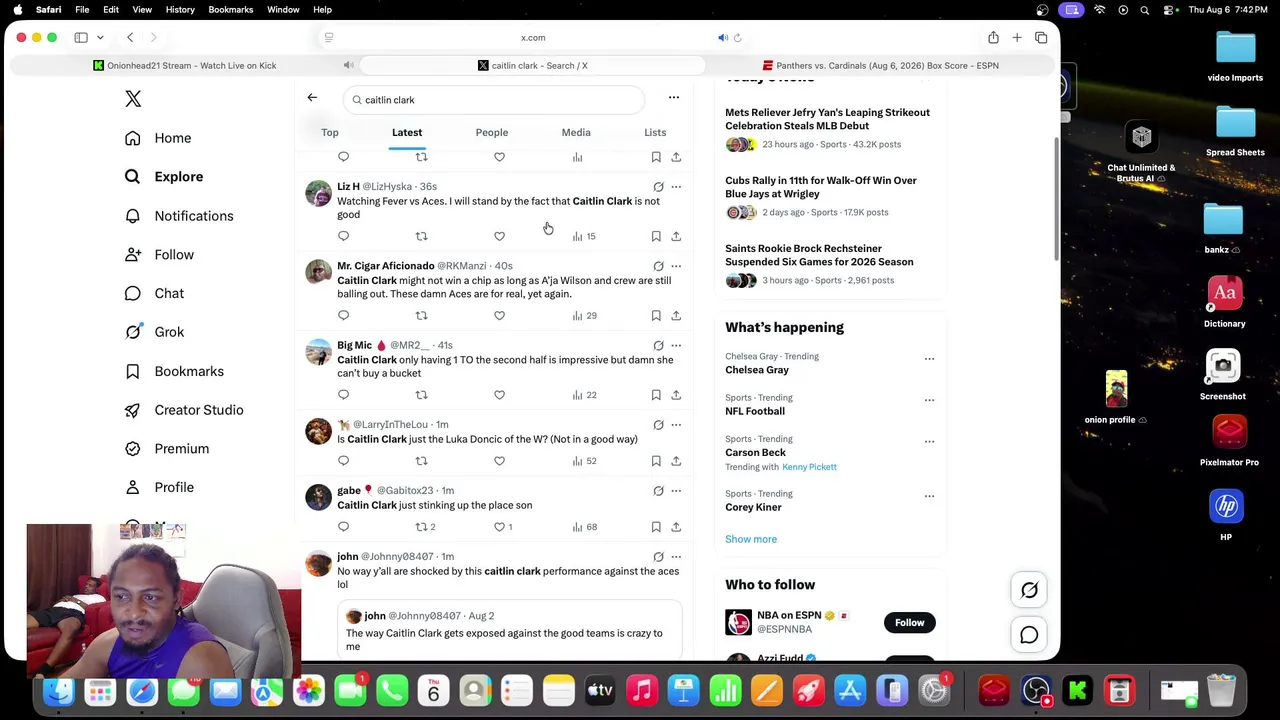Image resolution: width=1280 pixels, height=720 pixels.
Task: Open more menu on john's post
Action: (x=676, y=557)
